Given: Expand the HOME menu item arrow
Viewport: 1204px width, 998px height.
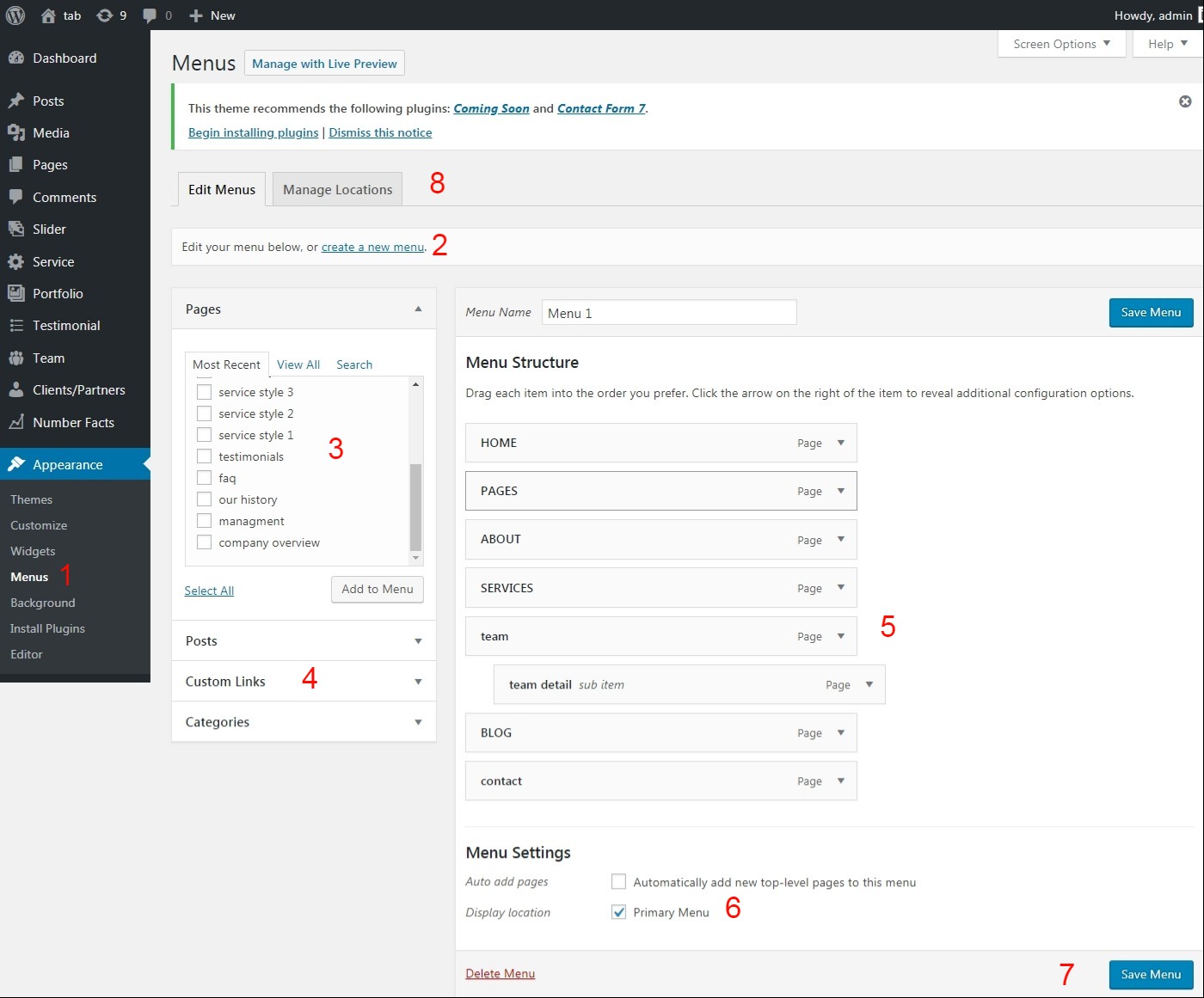Looking at the screenshot, I should [841, 443].
